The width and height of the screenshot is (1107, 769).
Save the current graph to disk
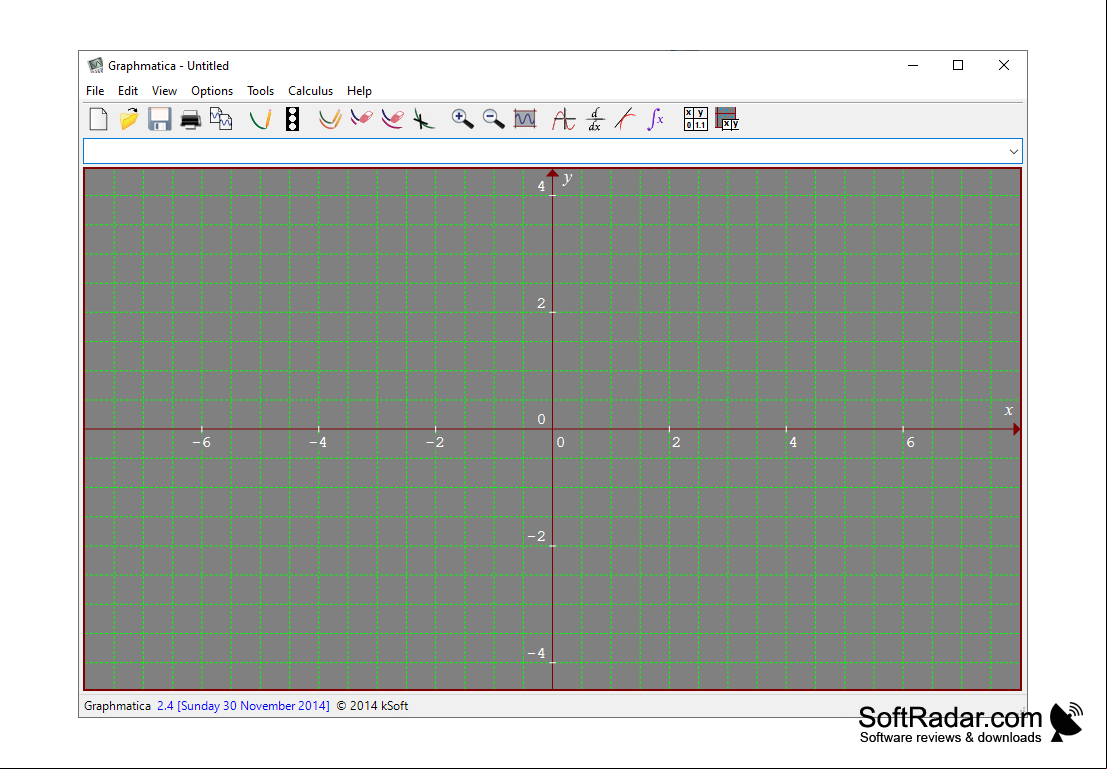[x=160, y=119]
